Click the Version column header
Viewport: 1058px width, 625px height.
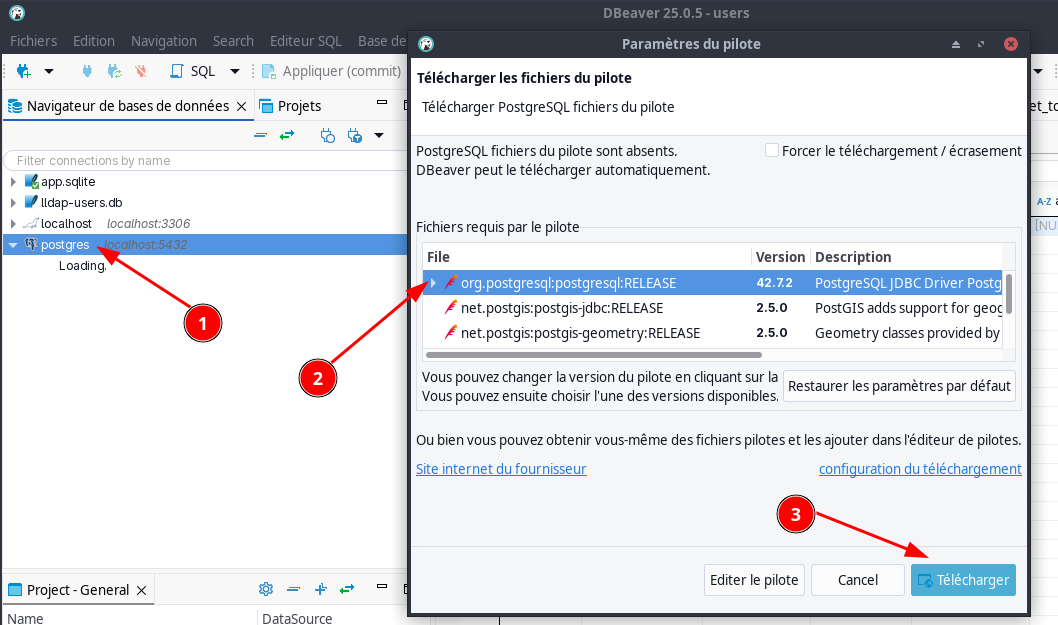coord(780,256)
